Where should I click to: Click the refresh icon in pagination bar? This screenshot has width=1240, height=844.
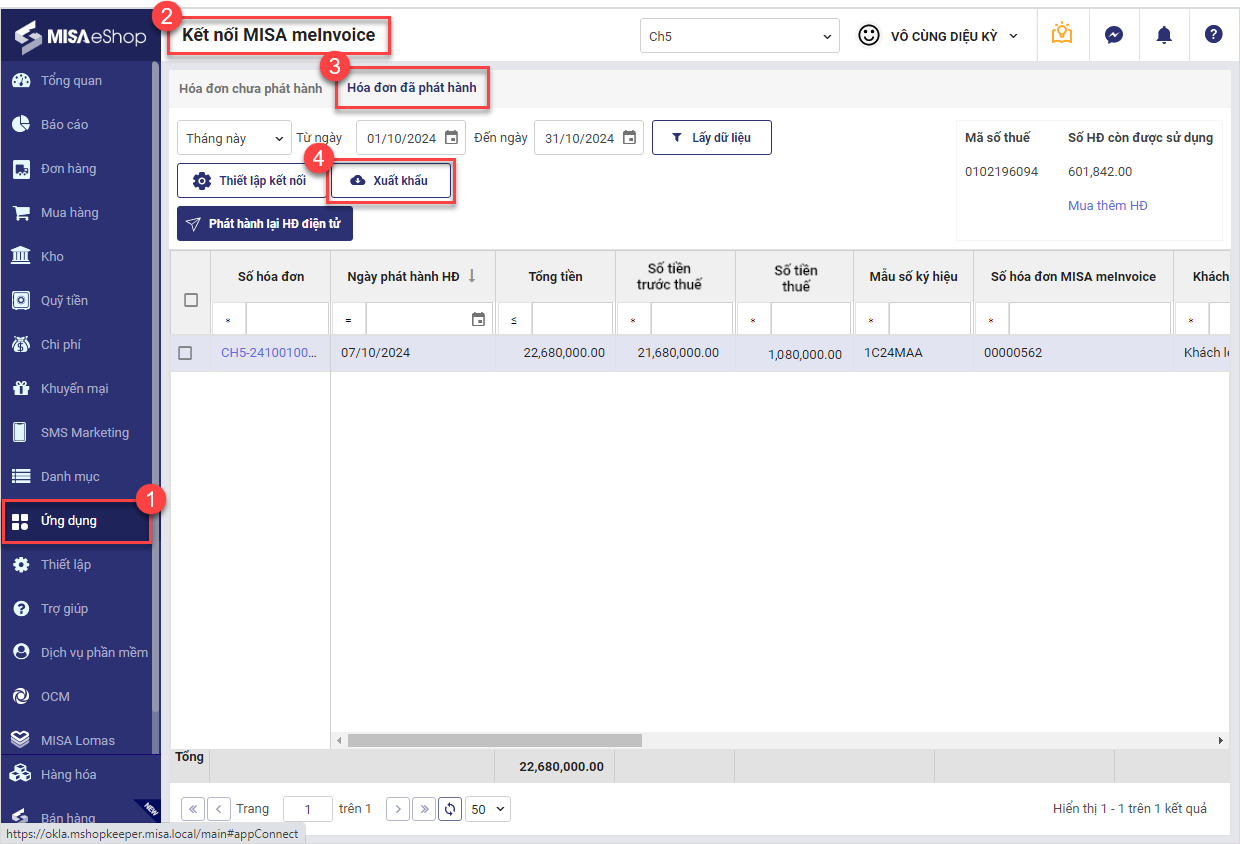[x=451, y=809]
